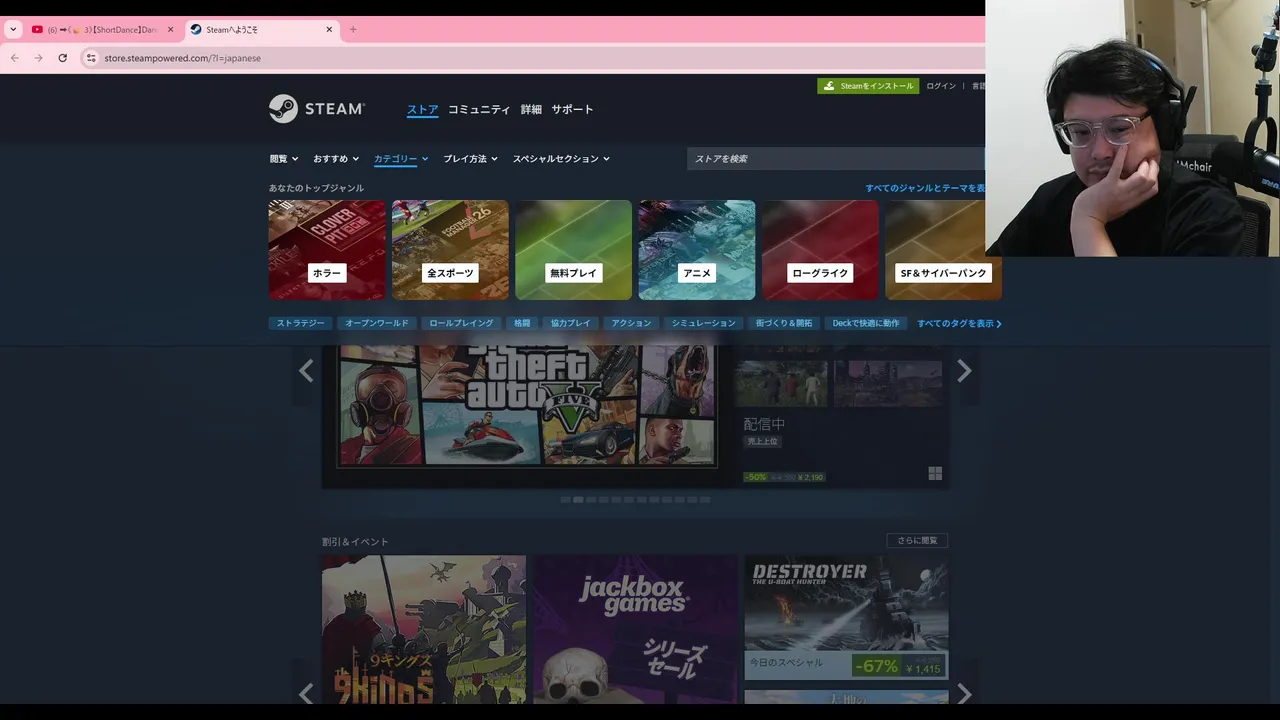Screen dimensions: 1280x720
Task: Click the 協力プレイ tag
Action: pyautogui.click(x=571, y=323)
